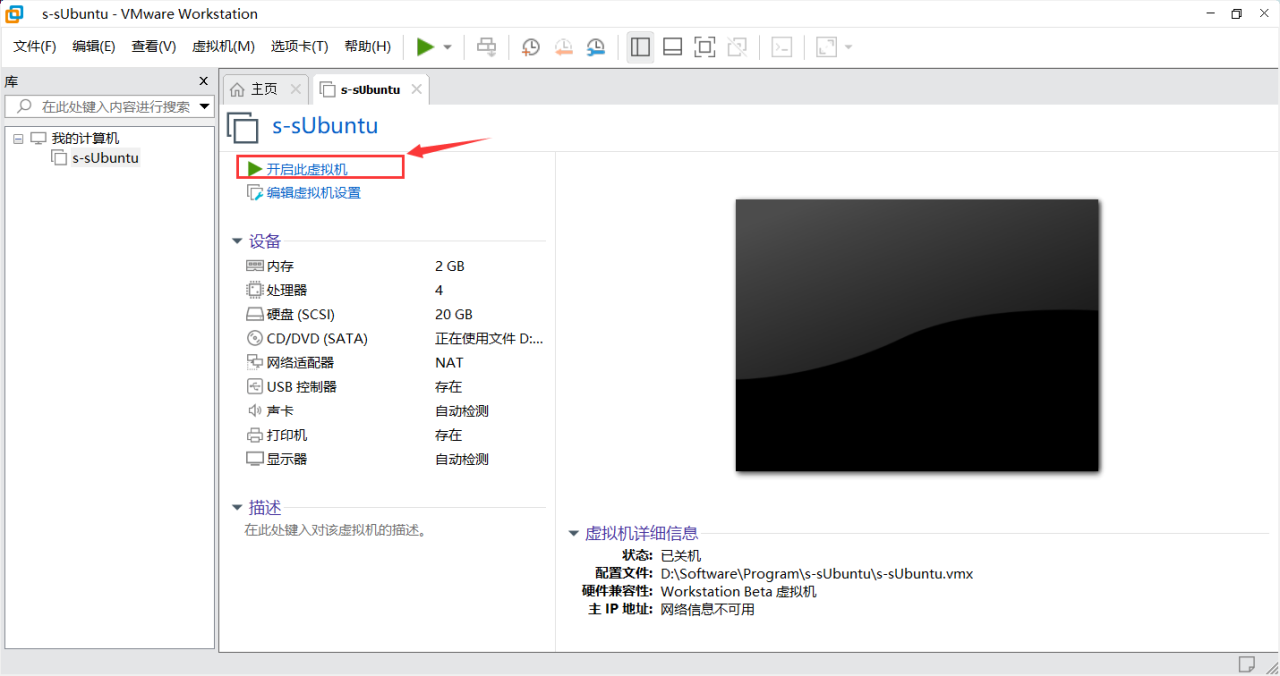Image resolution: width=1280 pixels, height=676 pixels.
Task: Enter full screen mode via toolbar icon
Action: (x=705, y=47)
